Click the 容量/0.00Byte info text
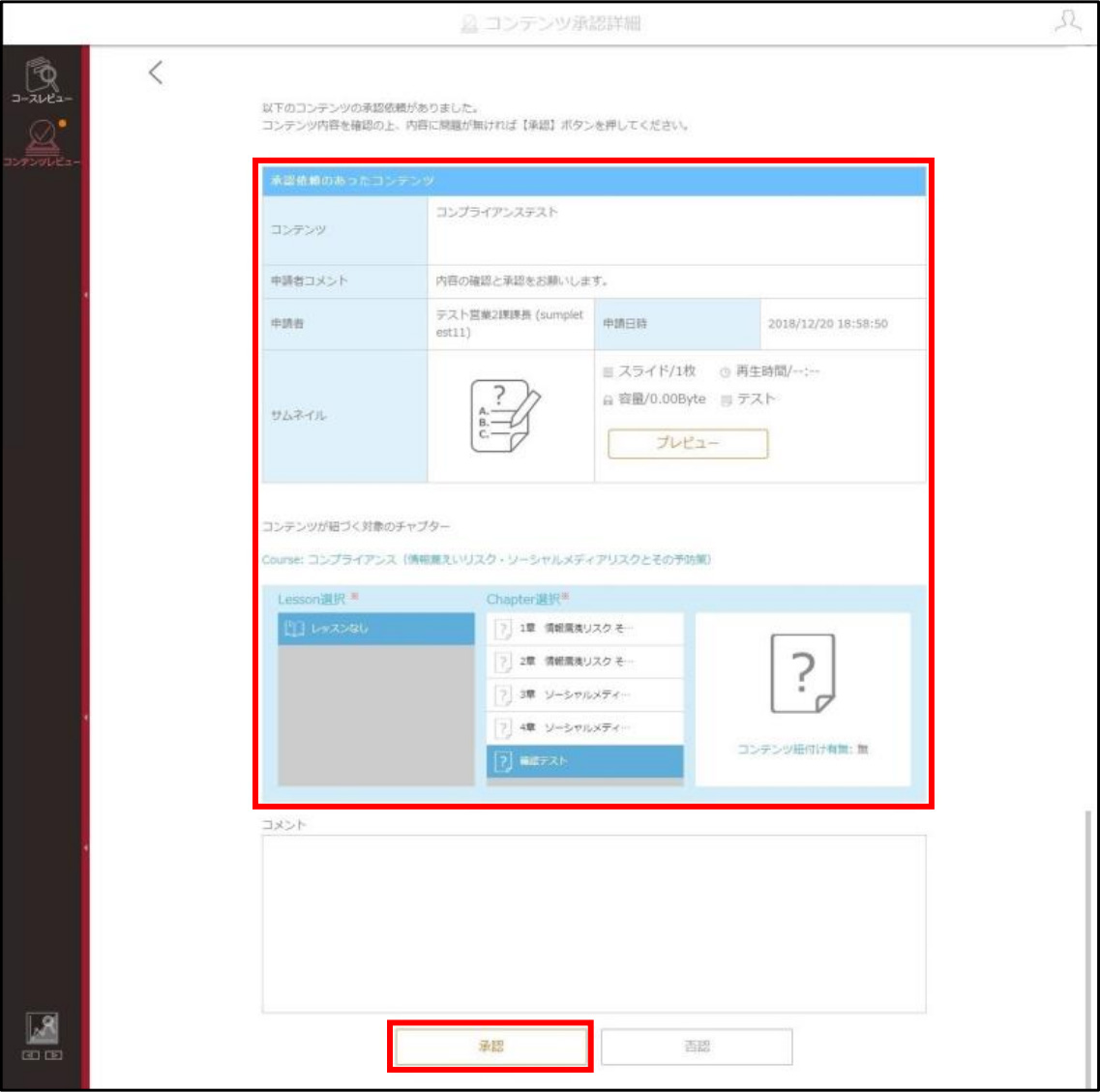Viewport: 1100px width, 1092px height. [x=655, y=399]
